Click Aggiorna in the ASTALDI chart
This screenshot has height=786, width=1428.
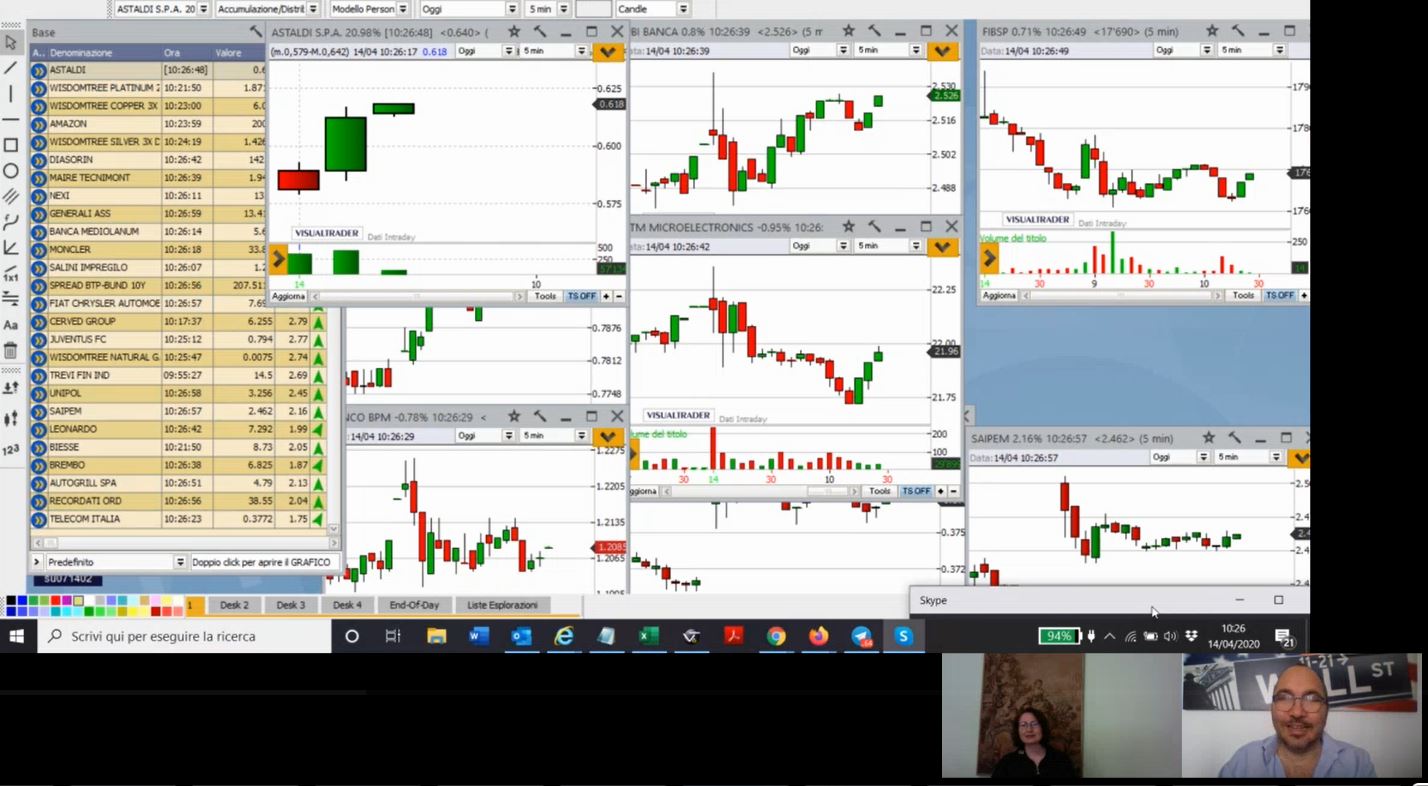(x=288, y=297)
